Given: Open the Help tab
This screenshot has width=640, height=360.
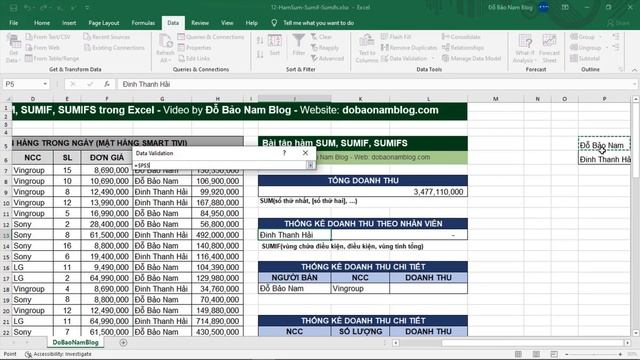Looking at the screenshot, I should coord(251,23).
